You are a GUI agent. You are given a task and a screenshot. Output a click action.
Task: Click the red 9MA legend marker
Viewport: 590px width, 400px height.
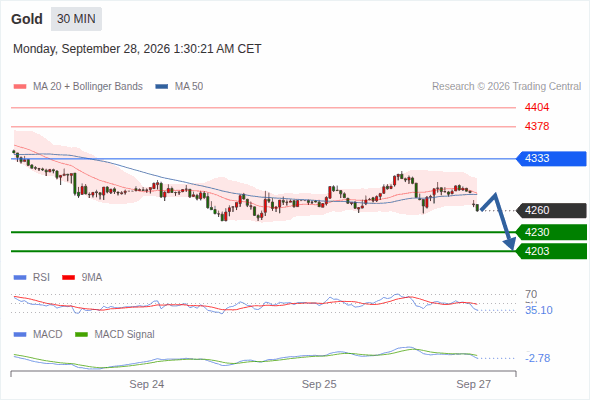tap(68, 277)
